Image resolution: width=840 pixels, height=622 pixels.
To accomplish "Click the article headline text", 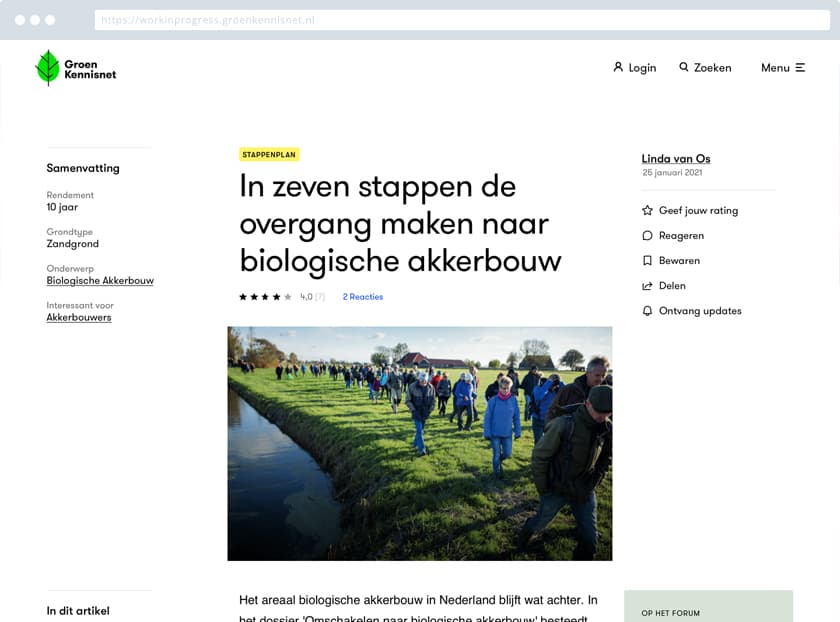I will [400, 224].
